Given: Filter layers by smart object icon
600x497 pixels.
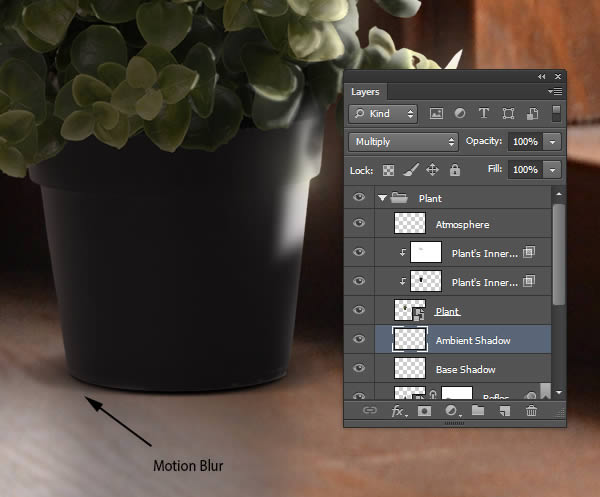Looking at the screenshot, I should [532, 114].
